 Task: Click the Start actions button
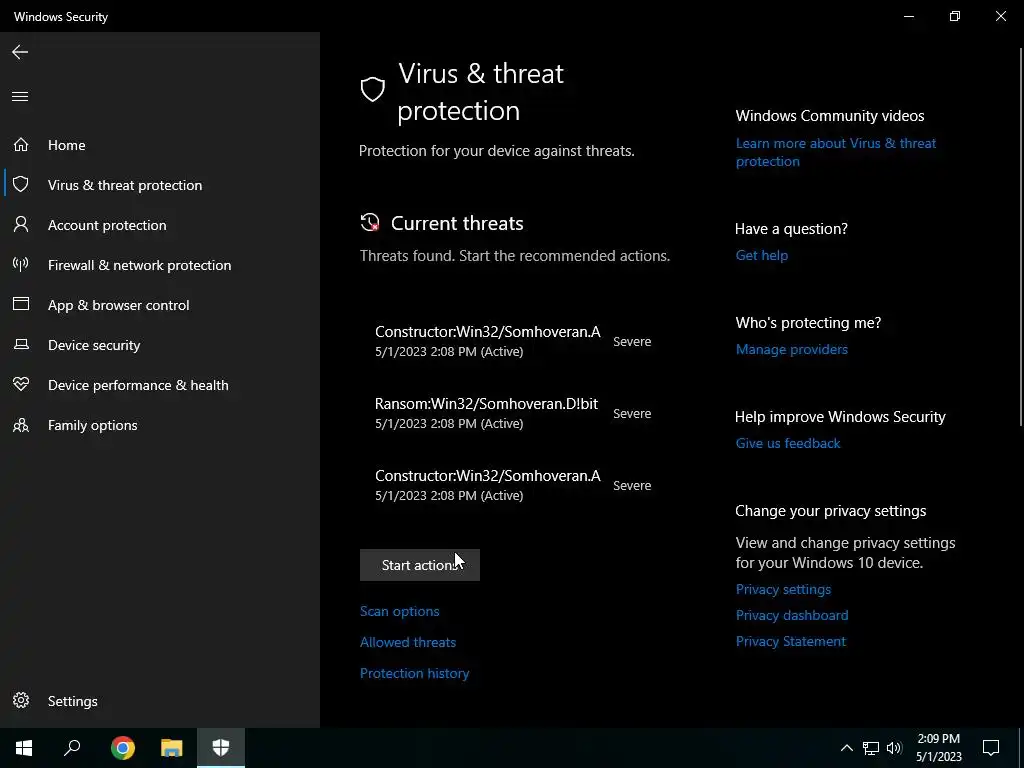[x=420, y=565]
